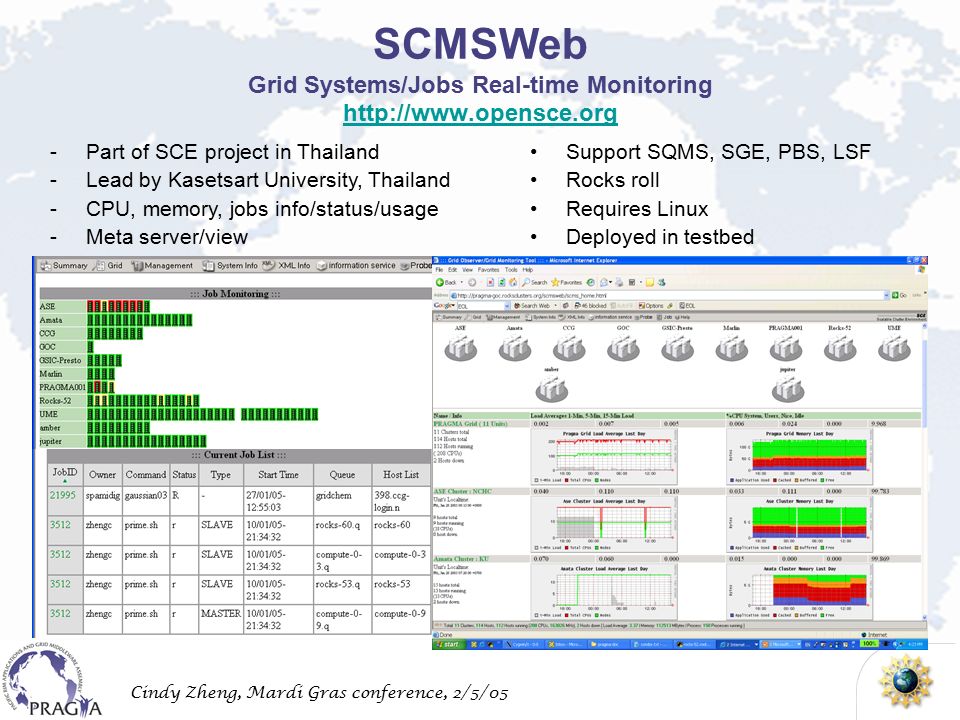Refresh the page in Internet Explorer

click(x=501, y=282)
